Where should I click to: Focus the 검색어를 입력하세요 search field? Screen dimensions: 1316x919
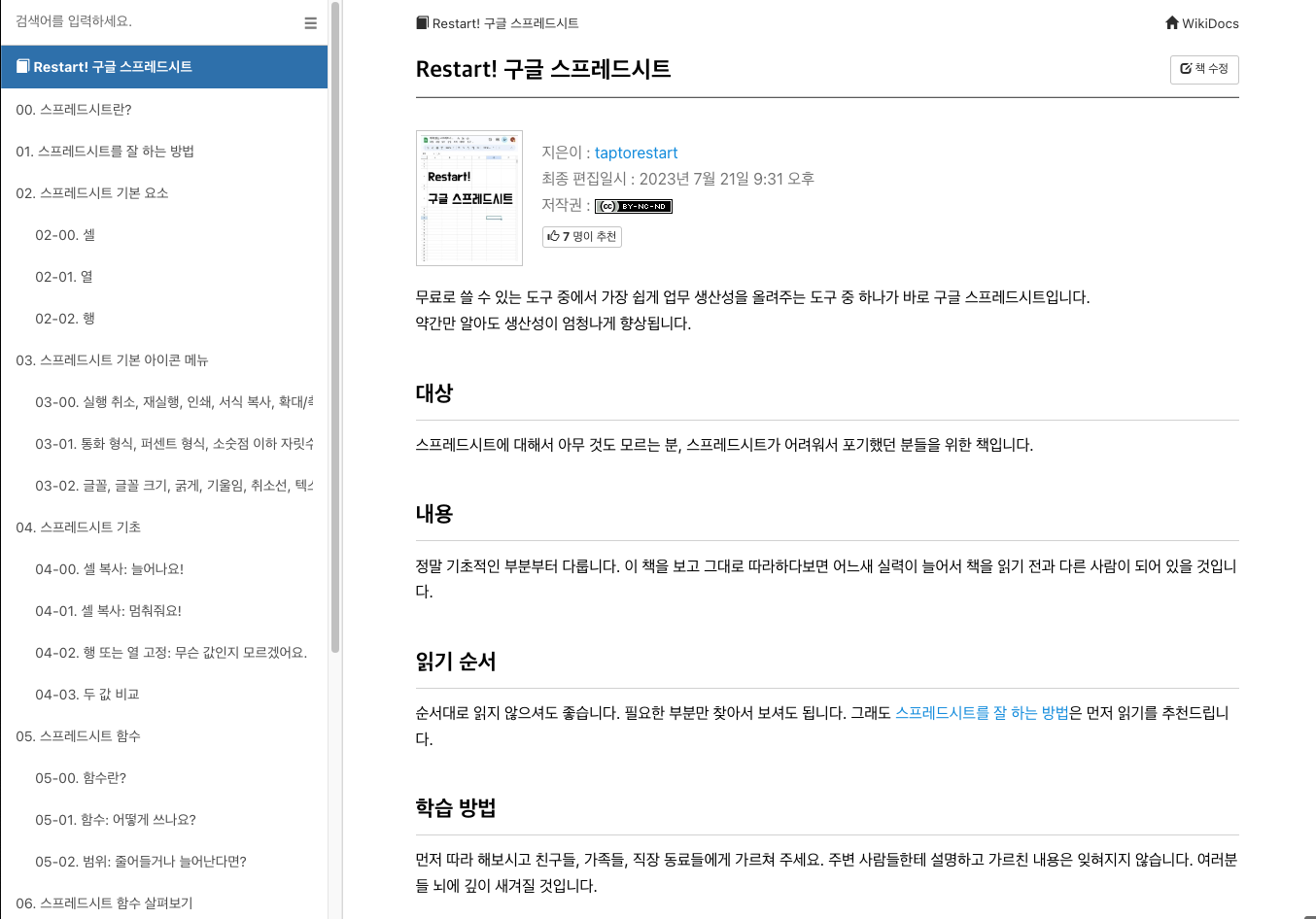[x=151, y=21]
